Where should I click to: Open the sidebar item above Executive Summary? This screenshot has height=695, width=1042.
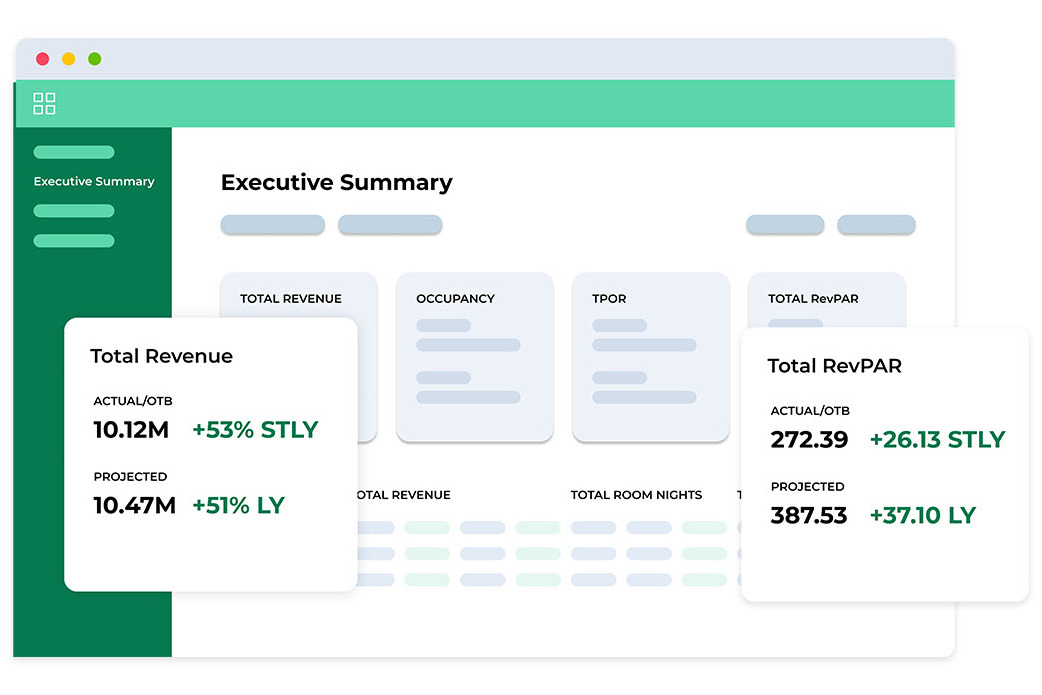74,152
